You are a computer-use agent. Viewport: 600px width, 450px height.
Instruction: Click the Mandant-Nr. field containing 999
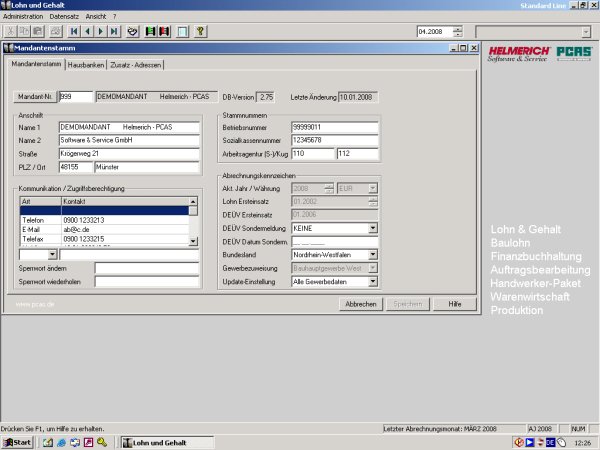click(76, 97)
